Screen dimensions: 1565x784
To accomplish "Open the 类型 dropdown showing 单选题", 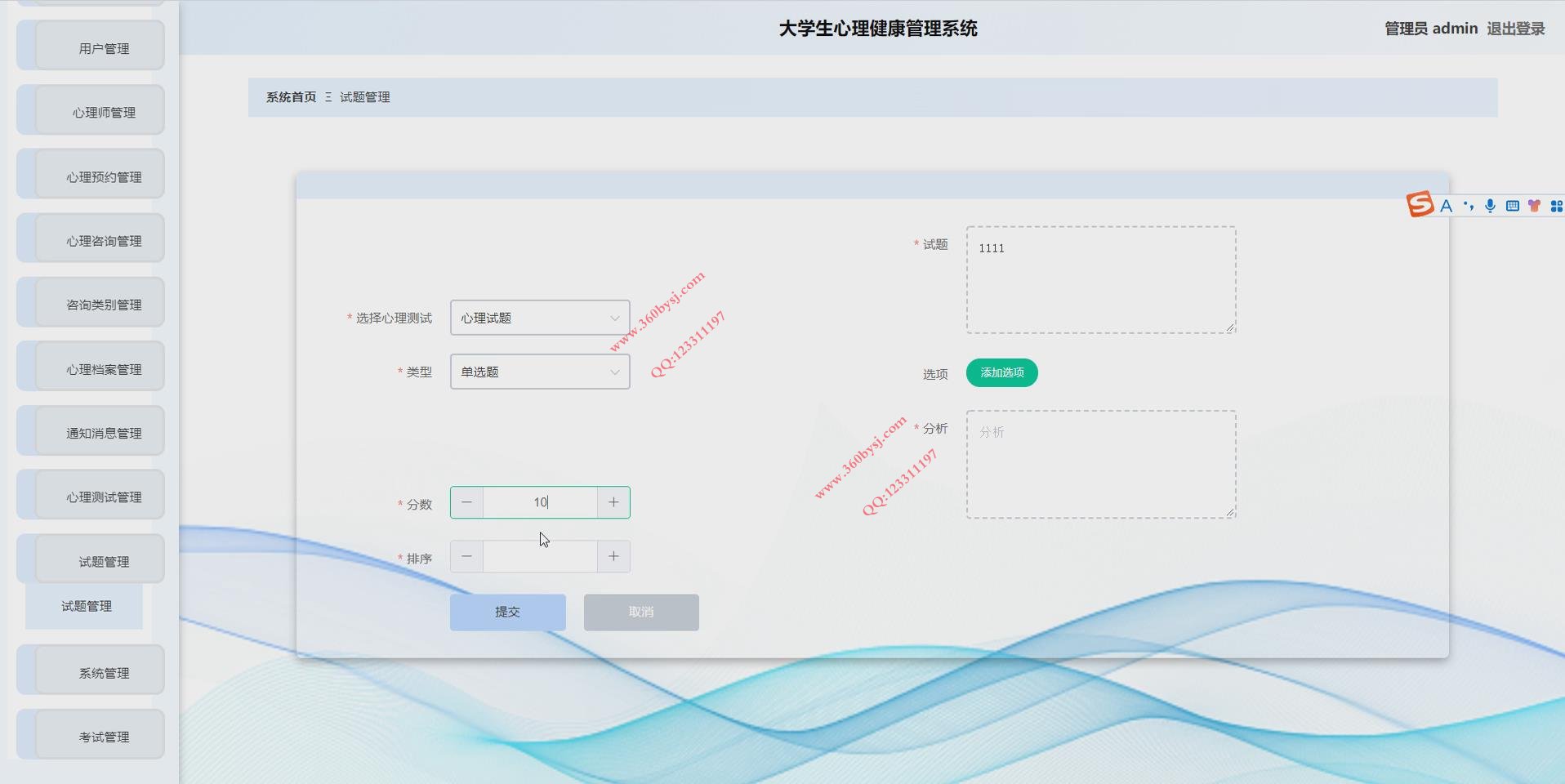I will pyautogui.click(x=540, y=372).
